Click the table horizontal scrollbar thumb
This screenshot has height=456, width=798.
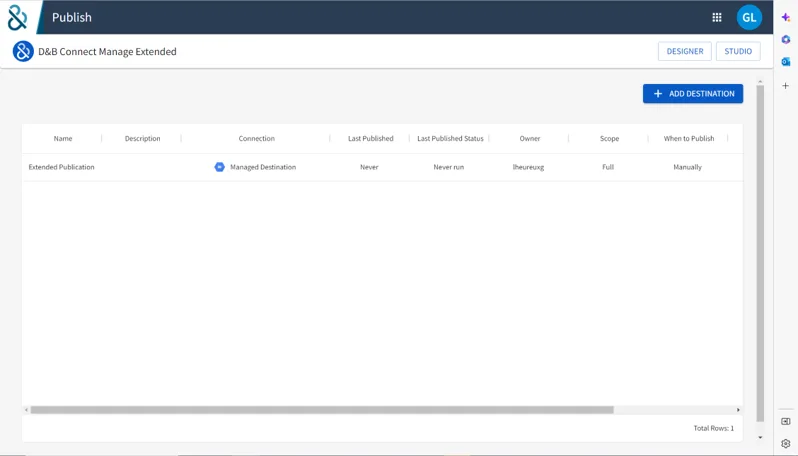322,410
